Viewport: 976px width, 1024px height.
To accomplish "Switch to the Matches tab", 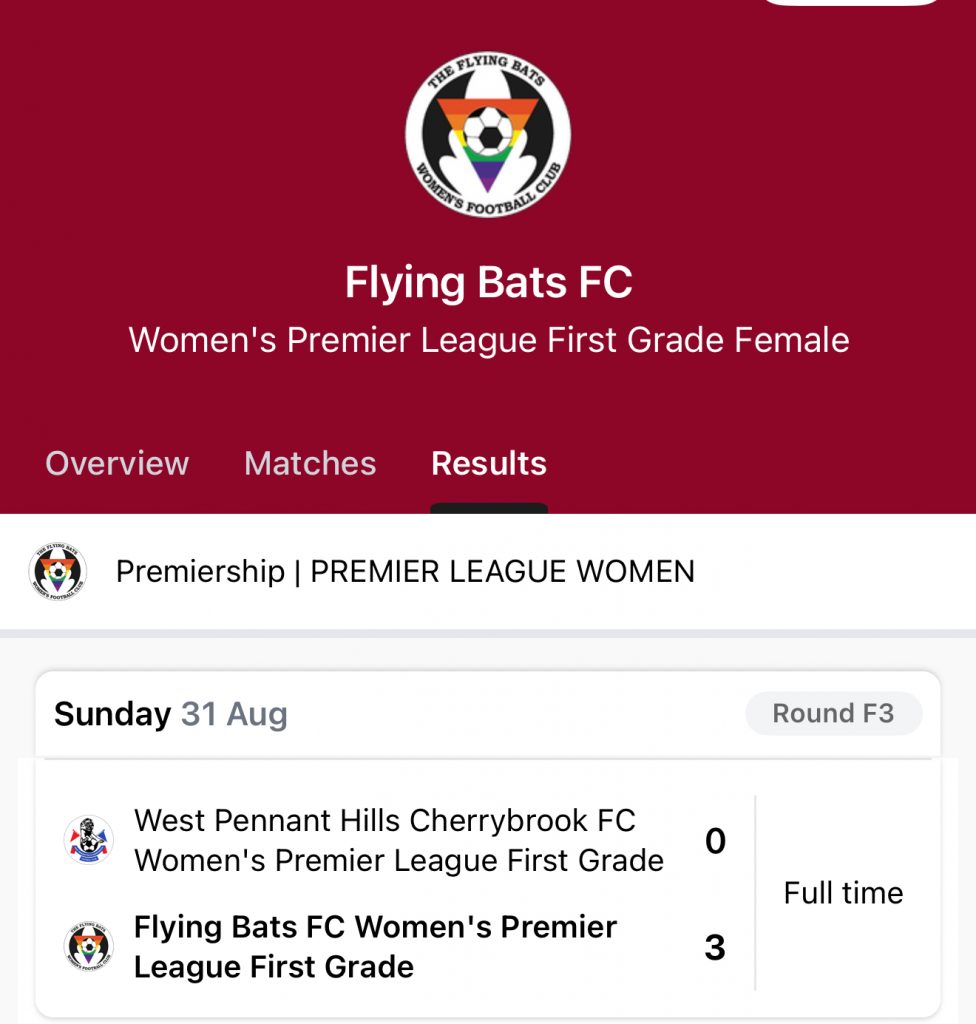I will [x=310, y=463].
